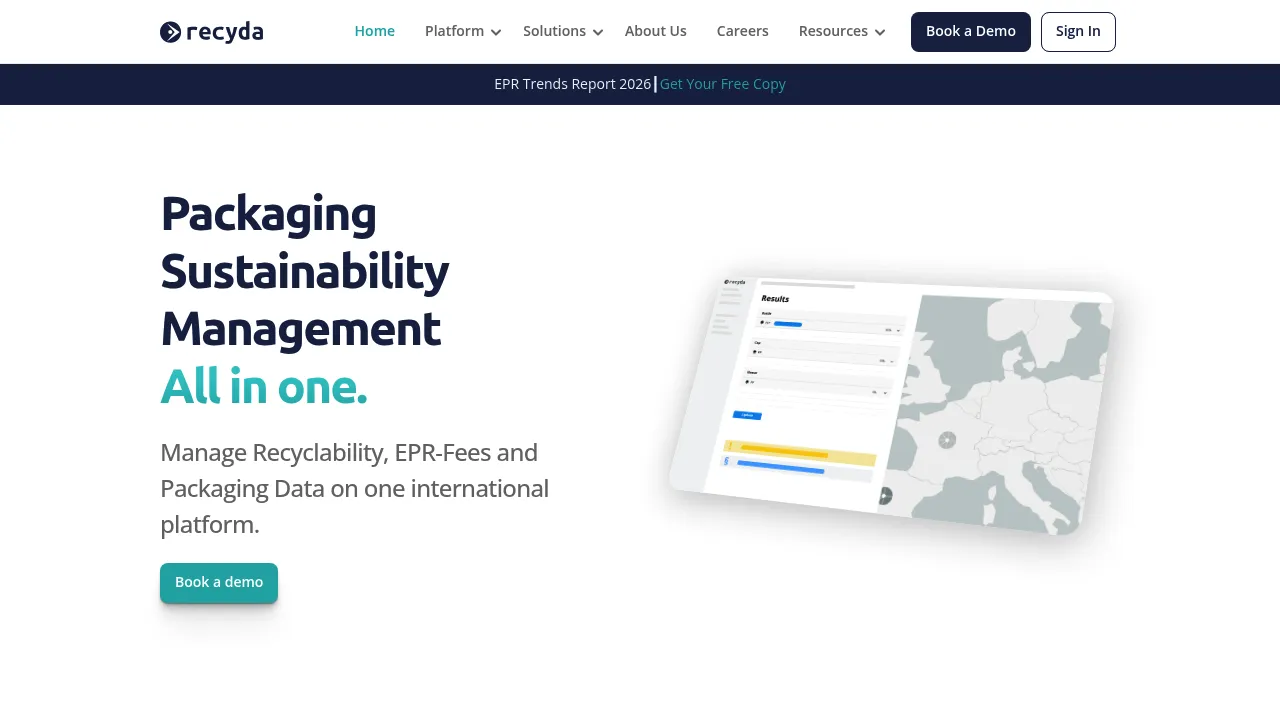
Task: Open the Resources menu
Action: tap(833, 31)
